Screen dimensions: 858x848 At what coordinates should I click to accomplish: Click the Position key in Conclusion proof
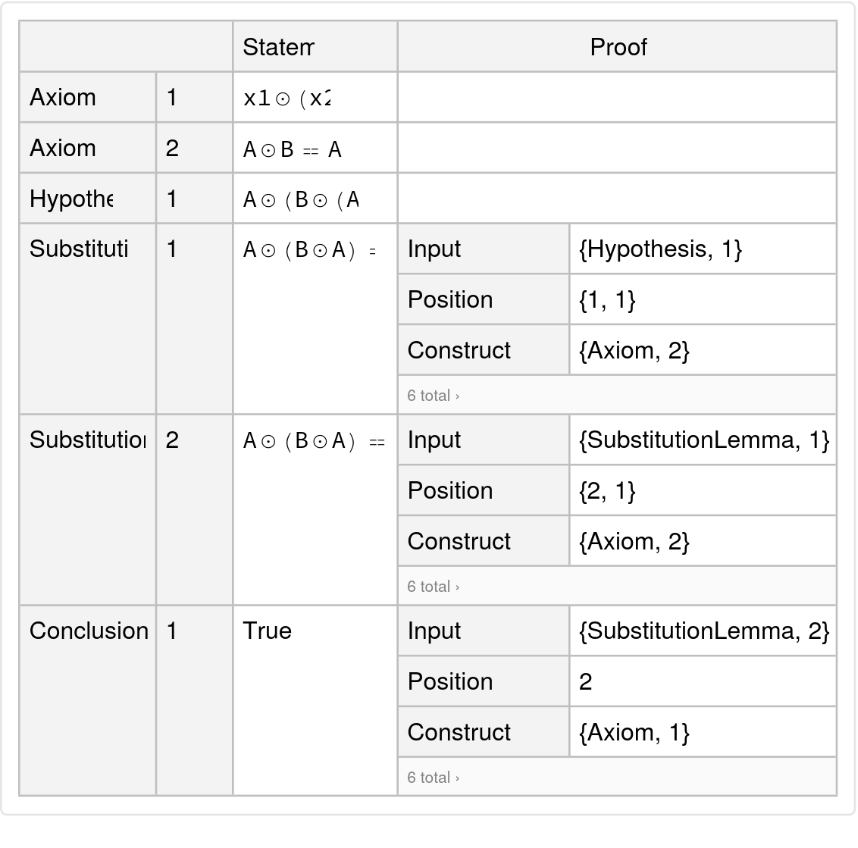pyautogui.click(x=450, y=681)
